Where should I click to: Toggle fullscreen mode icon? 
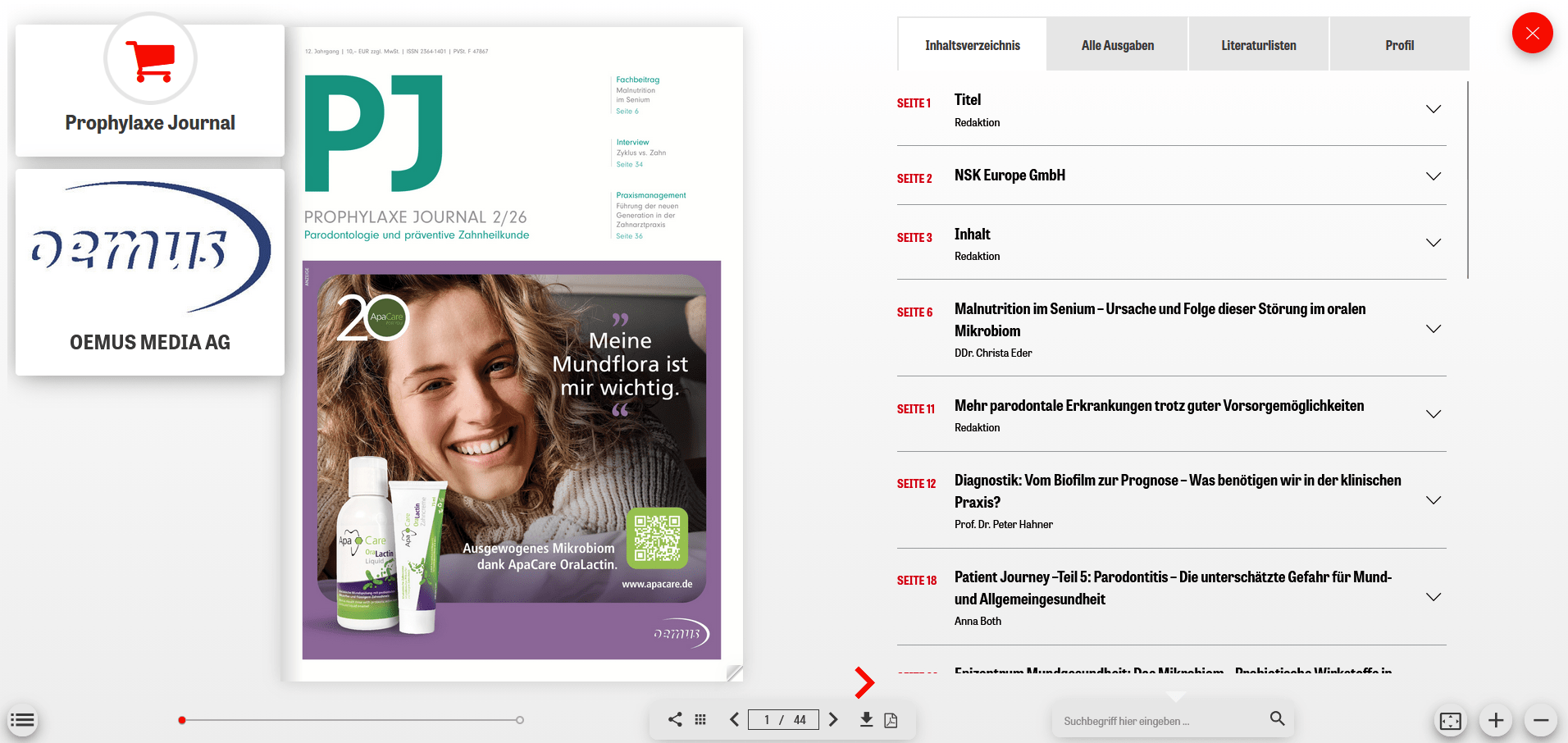1450,721
